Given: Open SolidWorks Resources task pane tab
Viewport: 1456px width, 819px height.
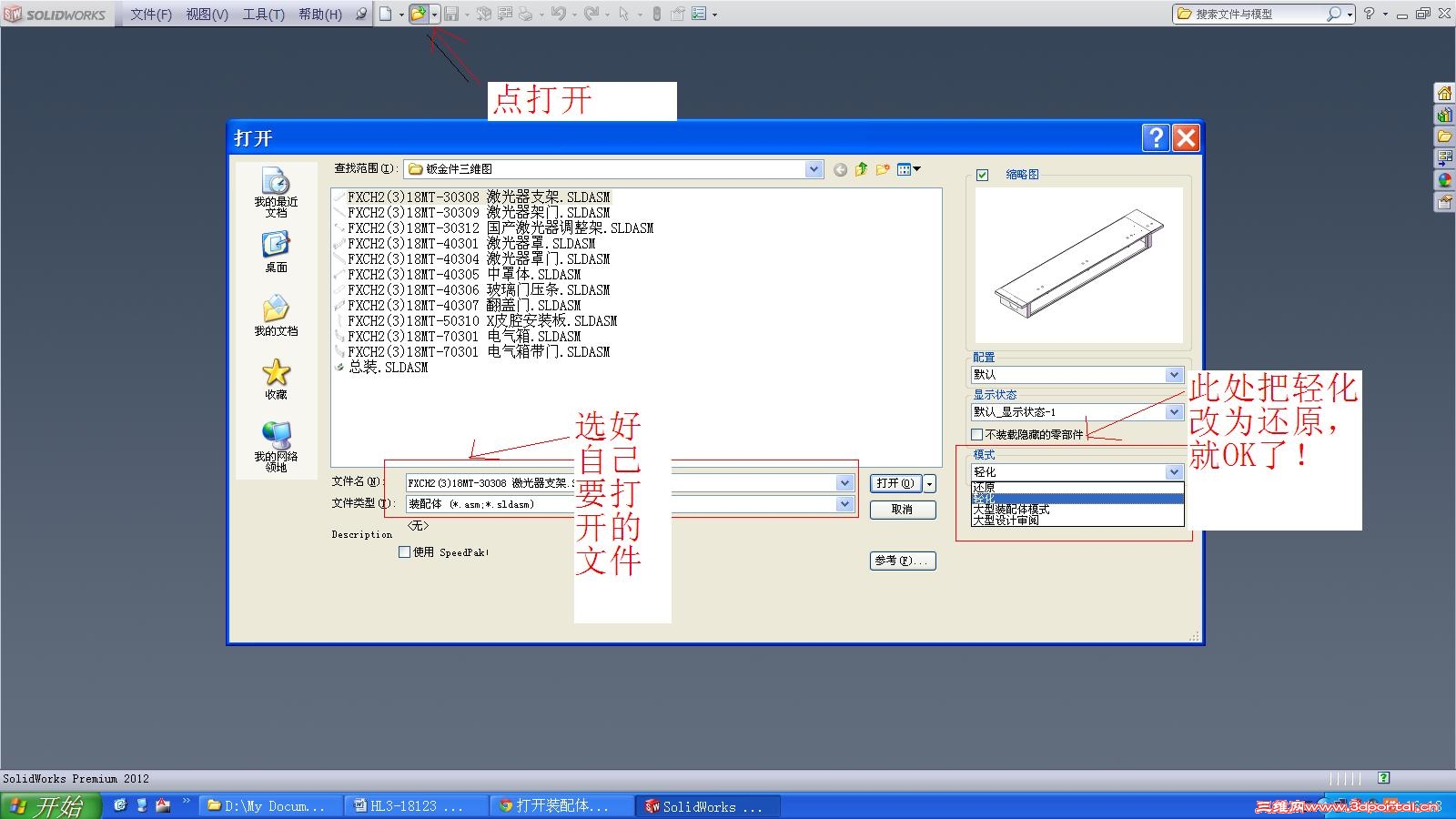Looking at the screenshot, I should 1444,93.
